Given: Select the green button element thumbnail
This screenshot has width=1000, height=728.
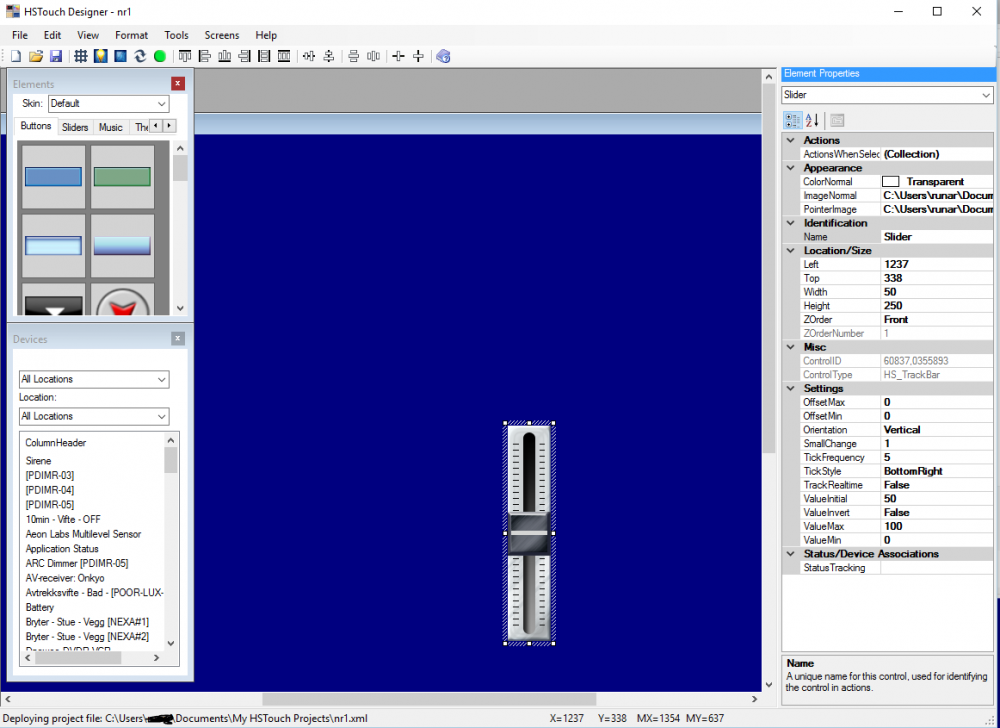Looking at the screenshot, I should (x=122, y=177).
